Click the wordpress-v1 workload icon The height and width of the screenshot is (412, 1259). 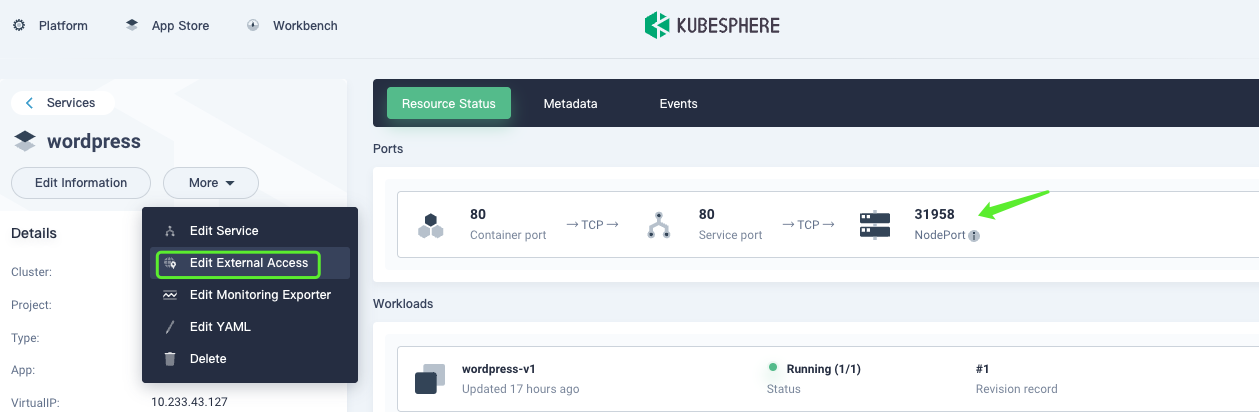click(x=430, y=378)
